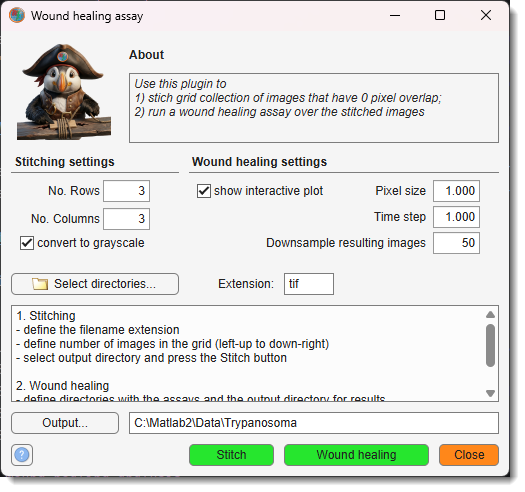Uncheck convert to grayscale
Image resolution: width=525 pixels, height=492 pixels.
(x=27, y=243)
